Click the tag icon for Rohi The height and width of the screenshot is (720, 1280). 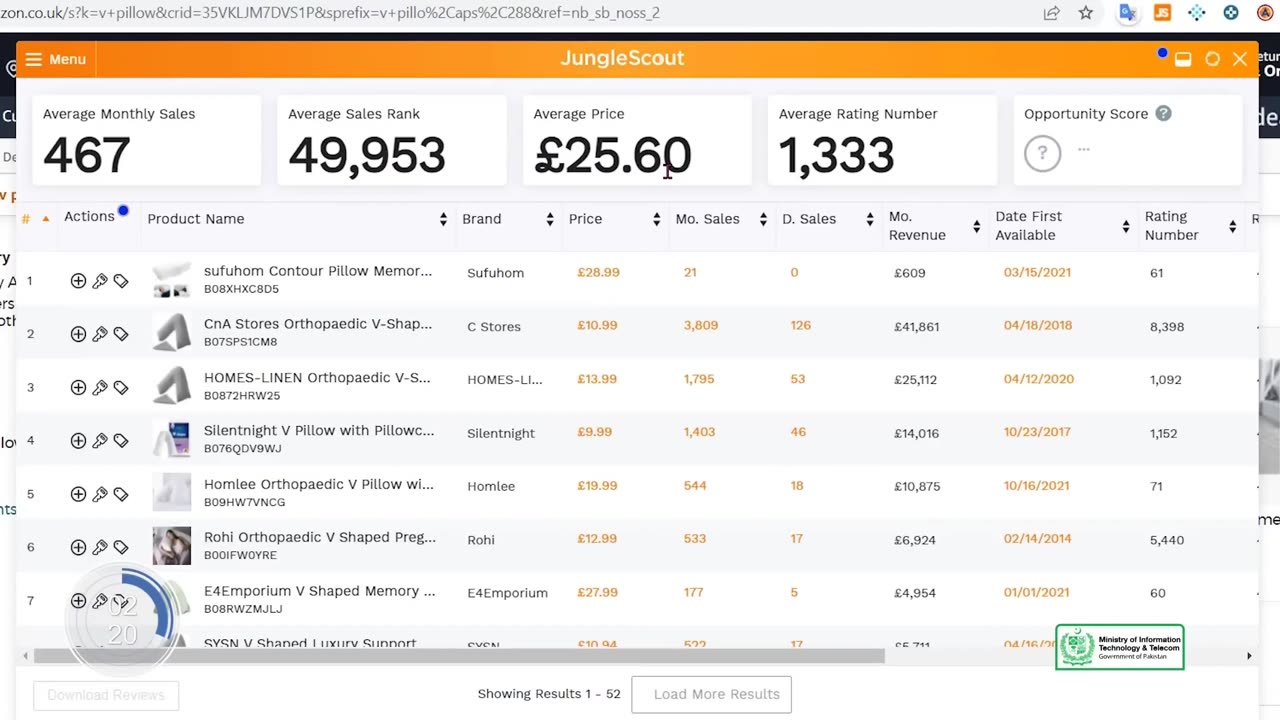121,547
